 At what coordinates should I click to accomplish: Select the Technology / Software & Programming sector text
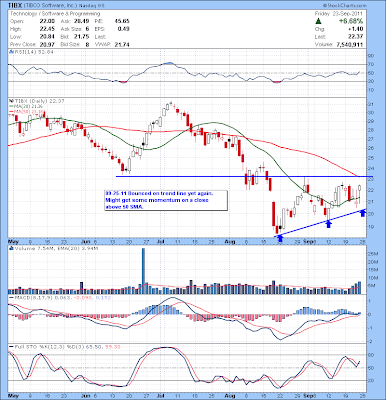(x=55, y=14)
